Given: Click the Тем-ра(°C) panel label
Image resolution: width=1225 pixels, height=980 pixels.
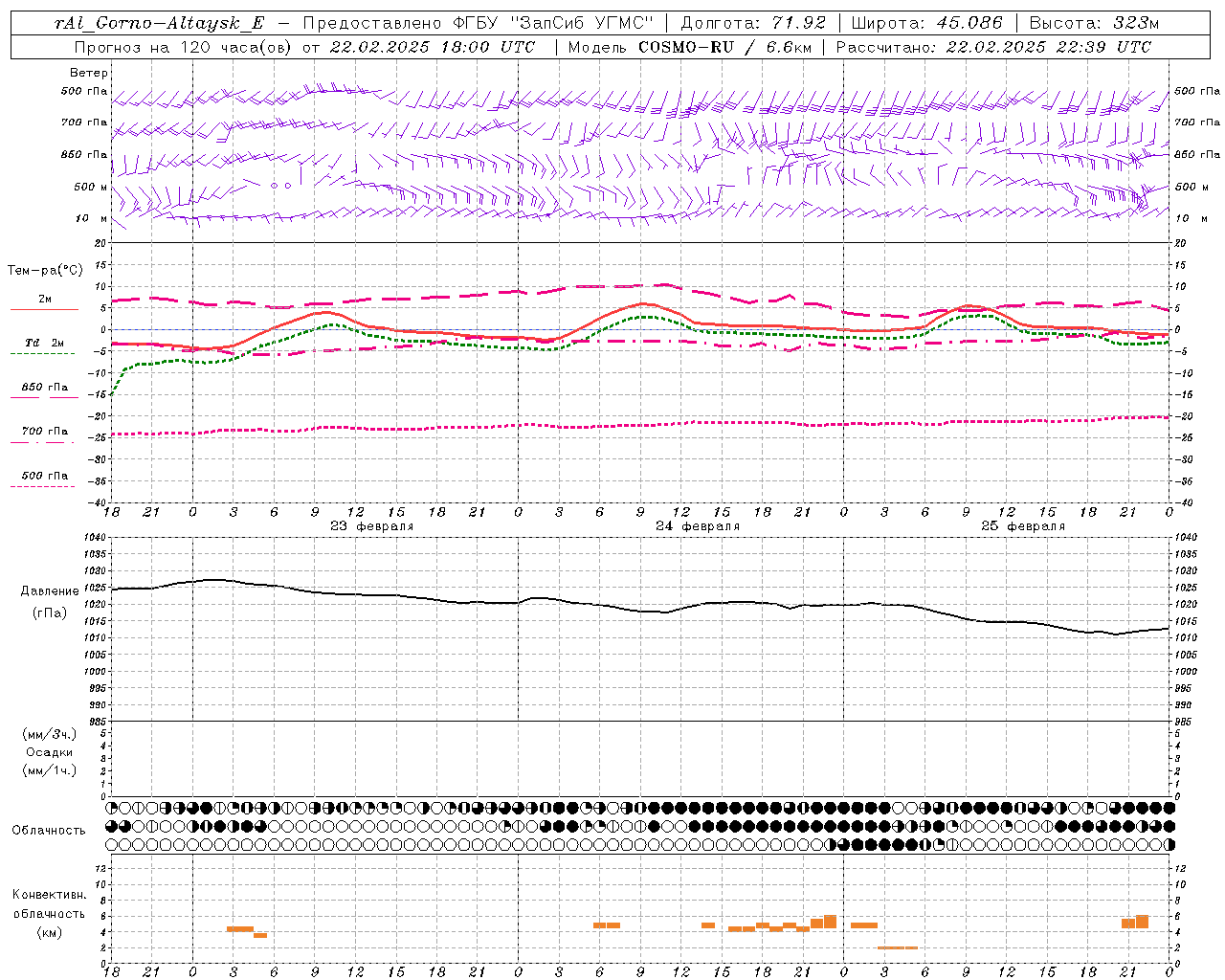Looking at the screenshot, I should 44,271.
